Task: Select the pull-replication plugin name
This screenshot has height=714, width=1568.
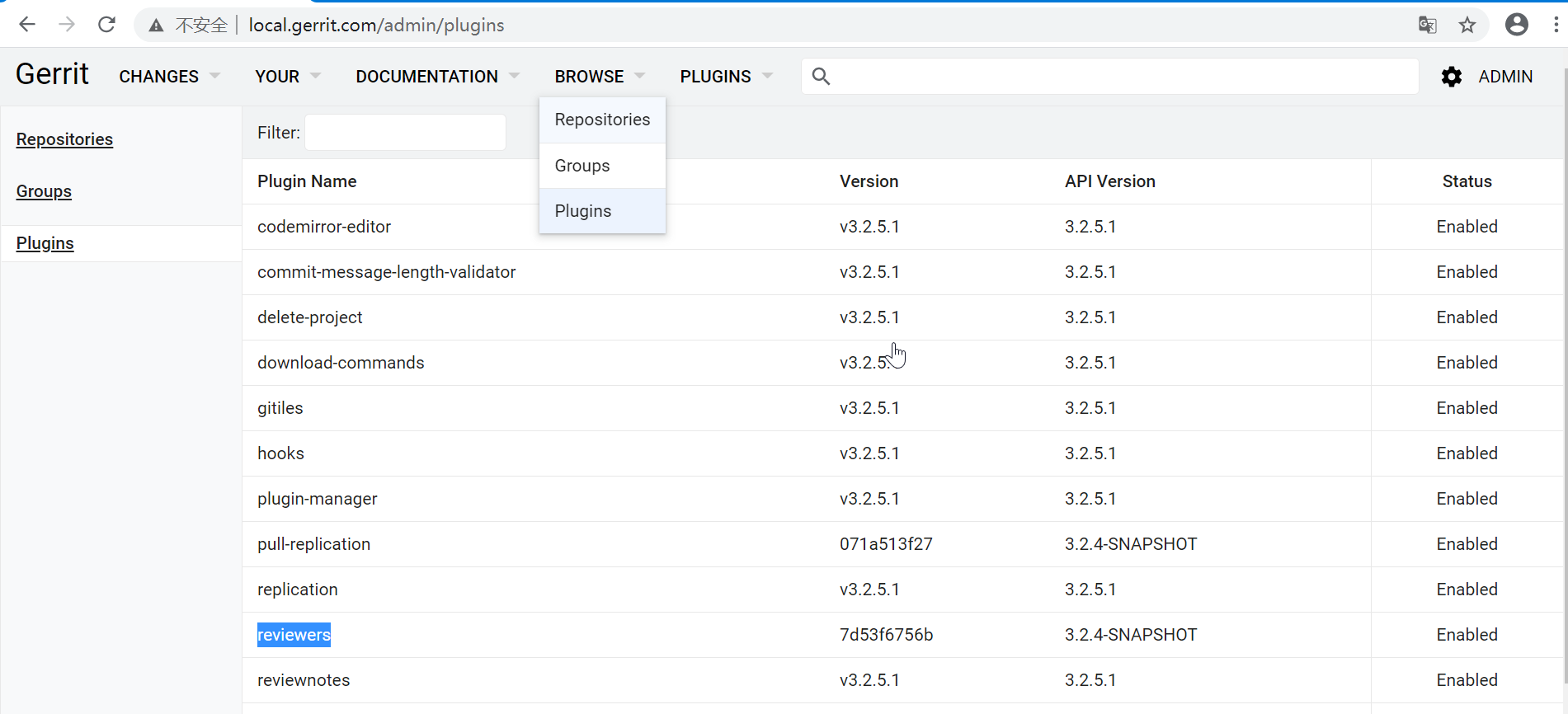Action: pyautogui.click(x=313, y=544)
